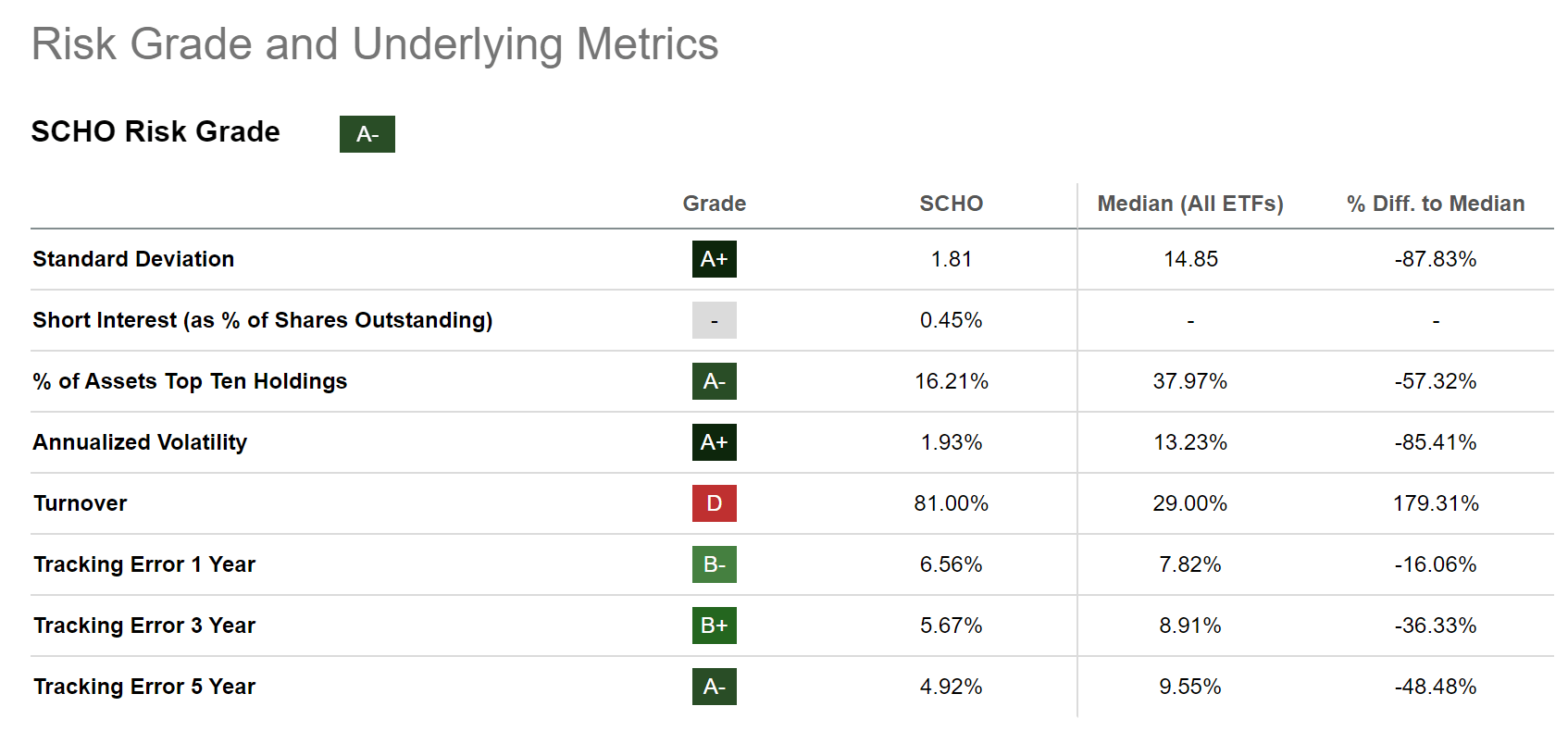1568x731 pixels.
Task: Click the Annualized Volatility metric label
Action: click(140, 442)
